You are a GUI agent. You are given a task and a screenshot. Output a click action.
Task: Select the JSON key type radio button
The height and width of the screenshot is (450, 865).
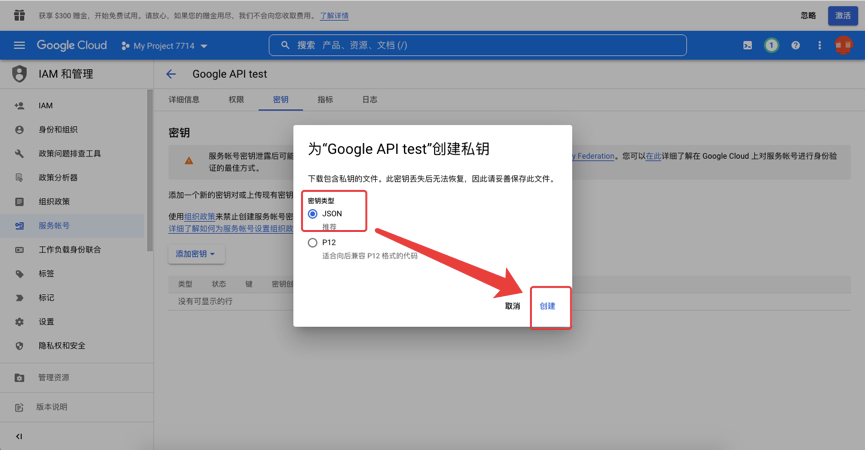[313, 213]
